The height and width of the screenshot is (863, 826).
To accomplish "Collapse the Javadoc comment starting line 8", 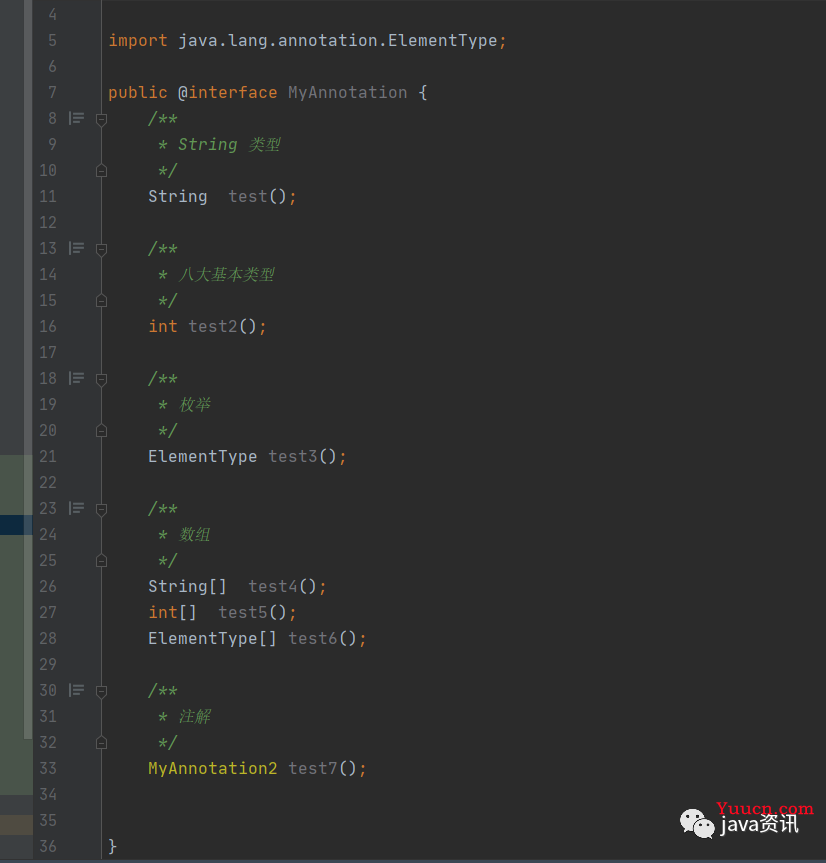I will [x=101, y=119].
